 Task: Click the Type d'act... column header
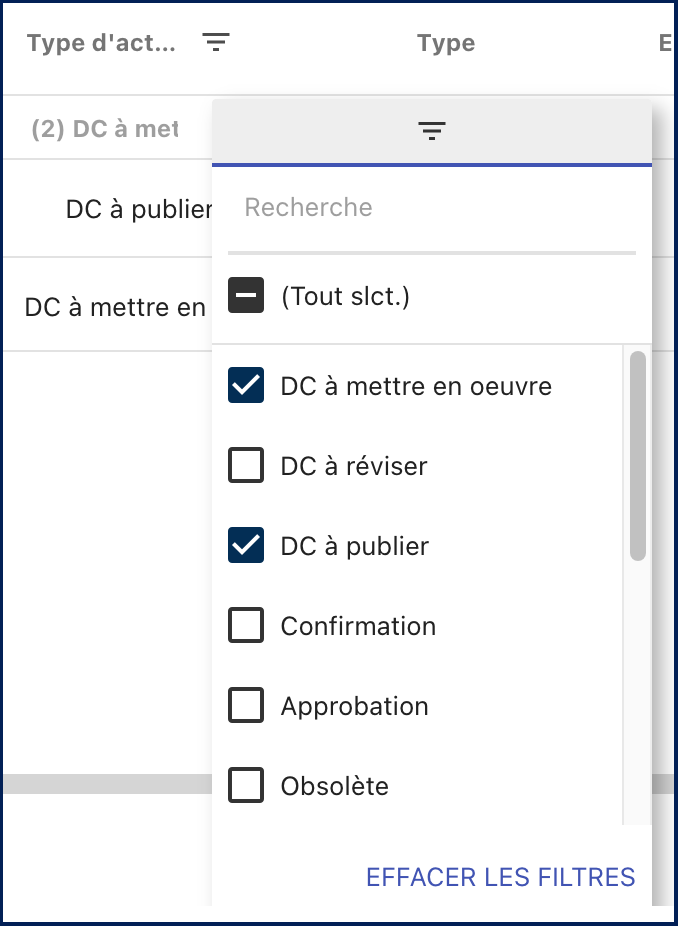101,44
